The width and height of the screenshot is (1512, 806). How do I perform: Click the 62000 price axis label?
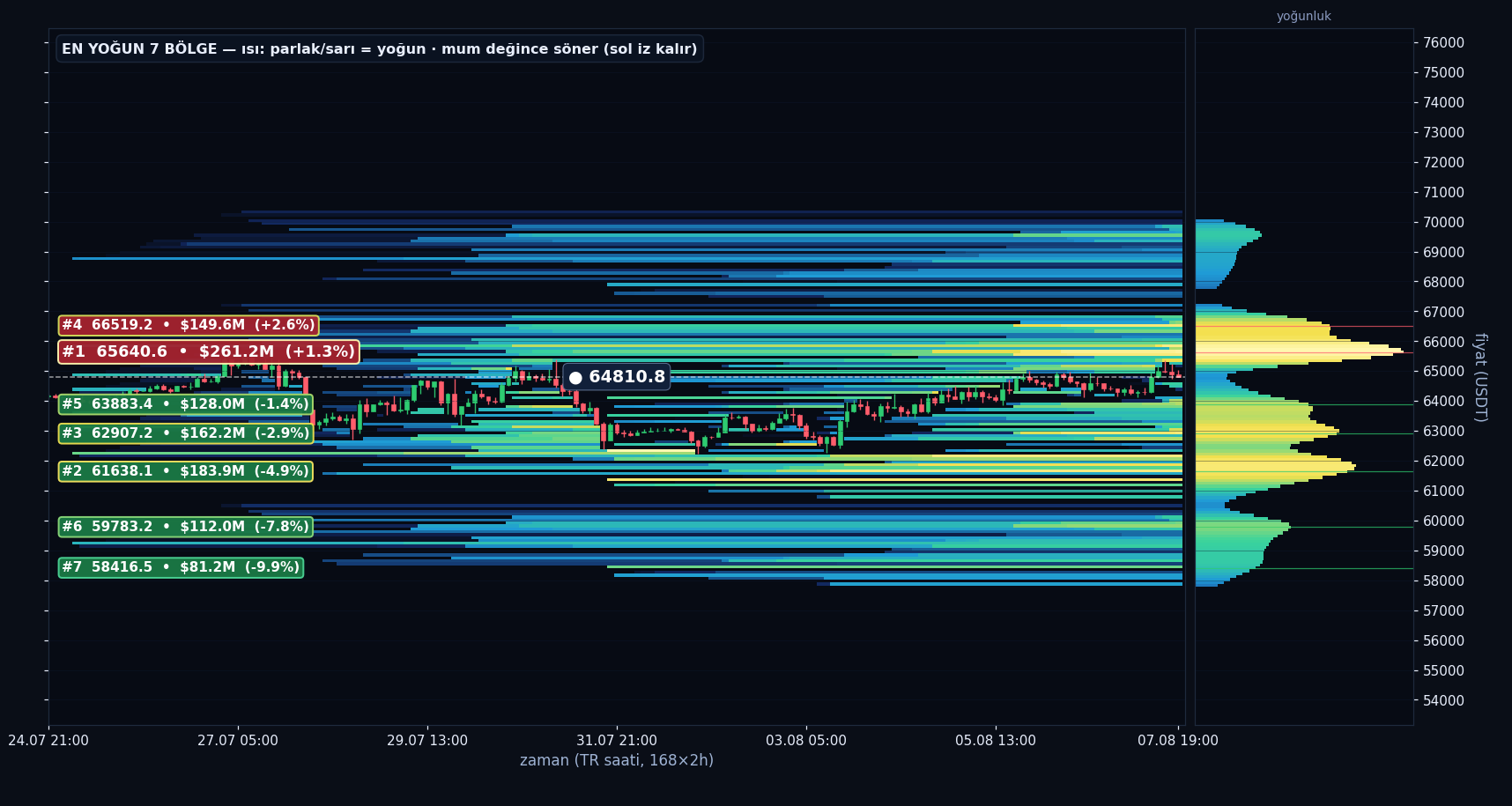click(1444, 462)
